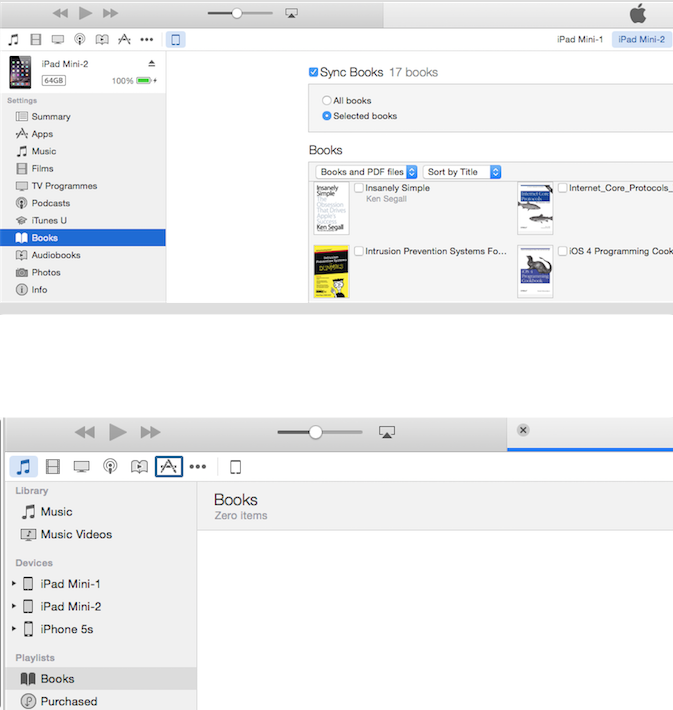Open the TV Programmes settings section

[83, 186]
